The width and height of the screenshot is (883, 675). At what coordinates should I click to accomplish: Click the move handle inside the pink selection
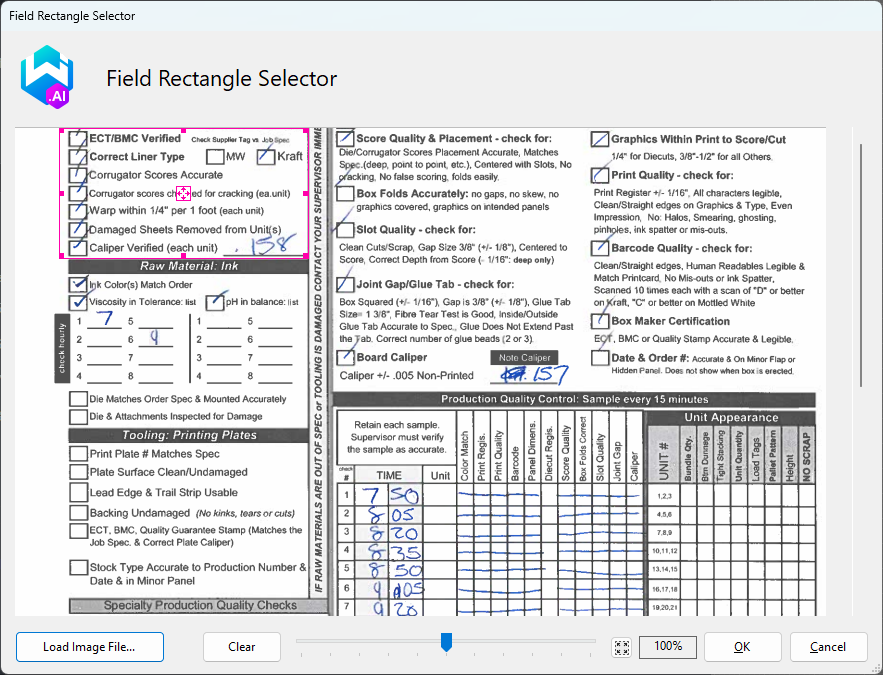point(184,193)
